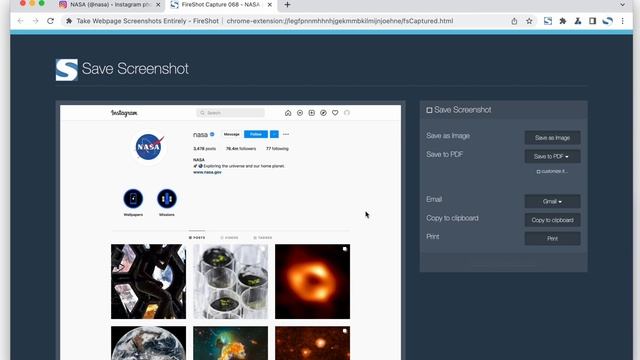Screen dimensions: 640x360
Task: Open the Wallpapers story highlight
Action: click(133, 199)
